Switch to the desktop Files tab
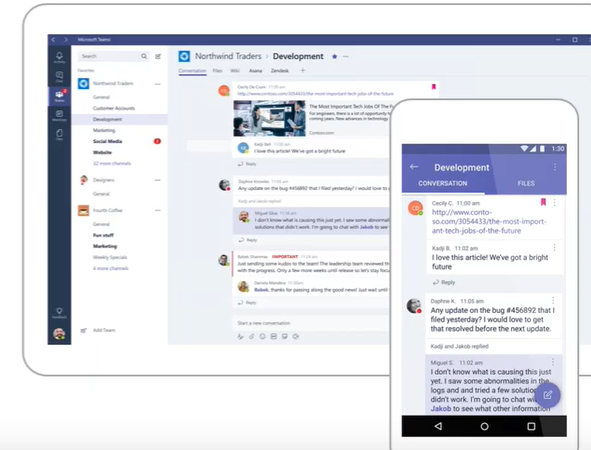 click(217, 70)
